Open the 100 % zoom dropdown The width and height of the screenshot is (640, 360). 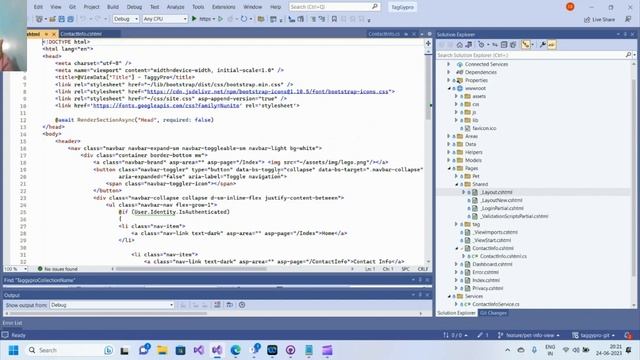coord(15,269)
